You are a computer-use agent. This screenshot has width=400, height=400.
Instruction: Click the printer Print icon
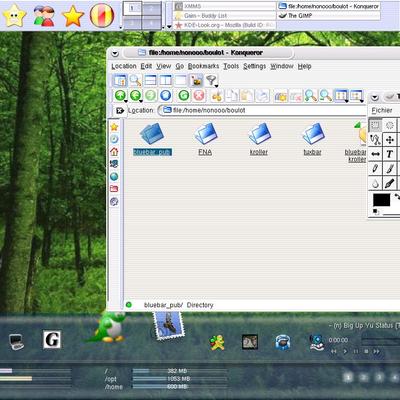(x=263, y=96)
